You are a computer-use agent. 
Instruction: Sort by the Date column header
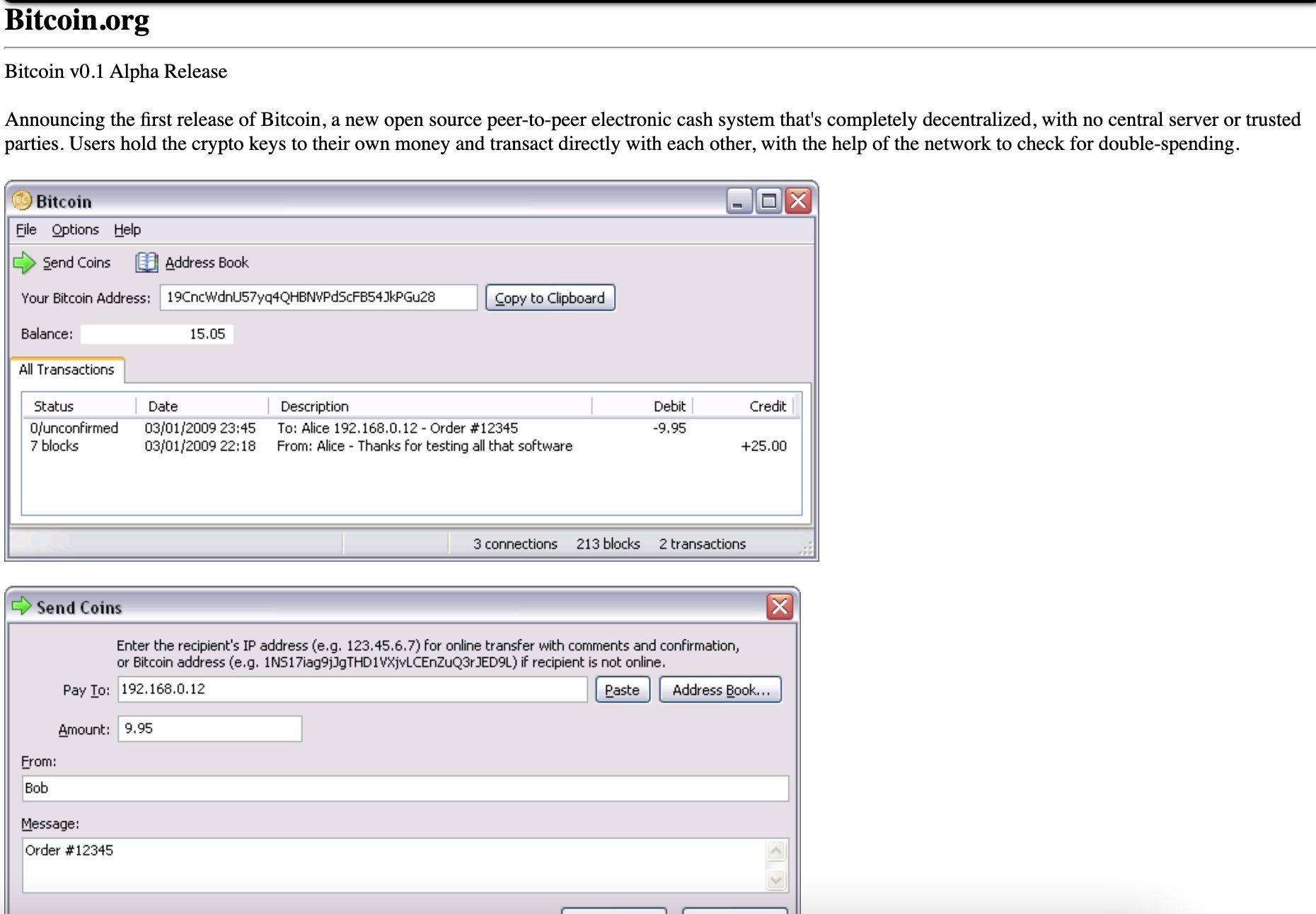[x=202, y=406]
